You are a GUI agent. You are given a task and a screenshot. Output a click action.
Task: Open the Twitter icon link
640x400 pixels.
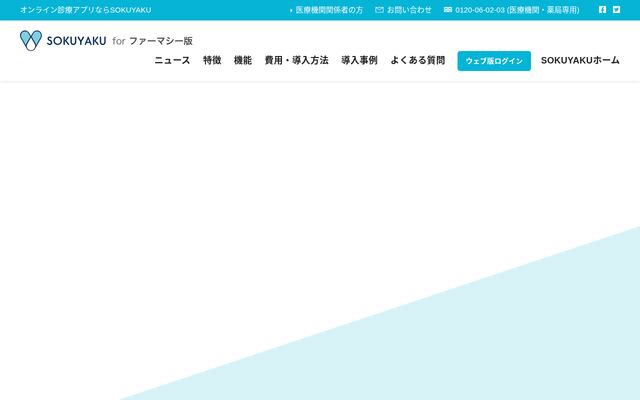[x=616, y=9]
